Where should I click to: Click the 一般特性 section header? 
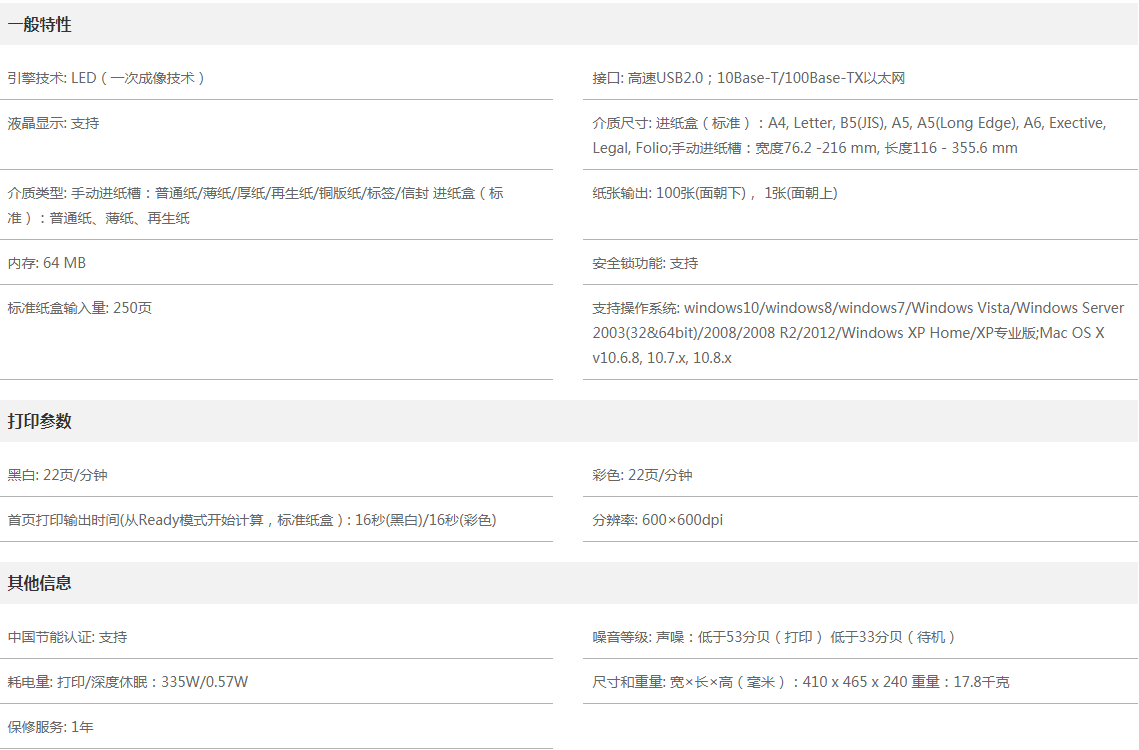tap(40, 25)
